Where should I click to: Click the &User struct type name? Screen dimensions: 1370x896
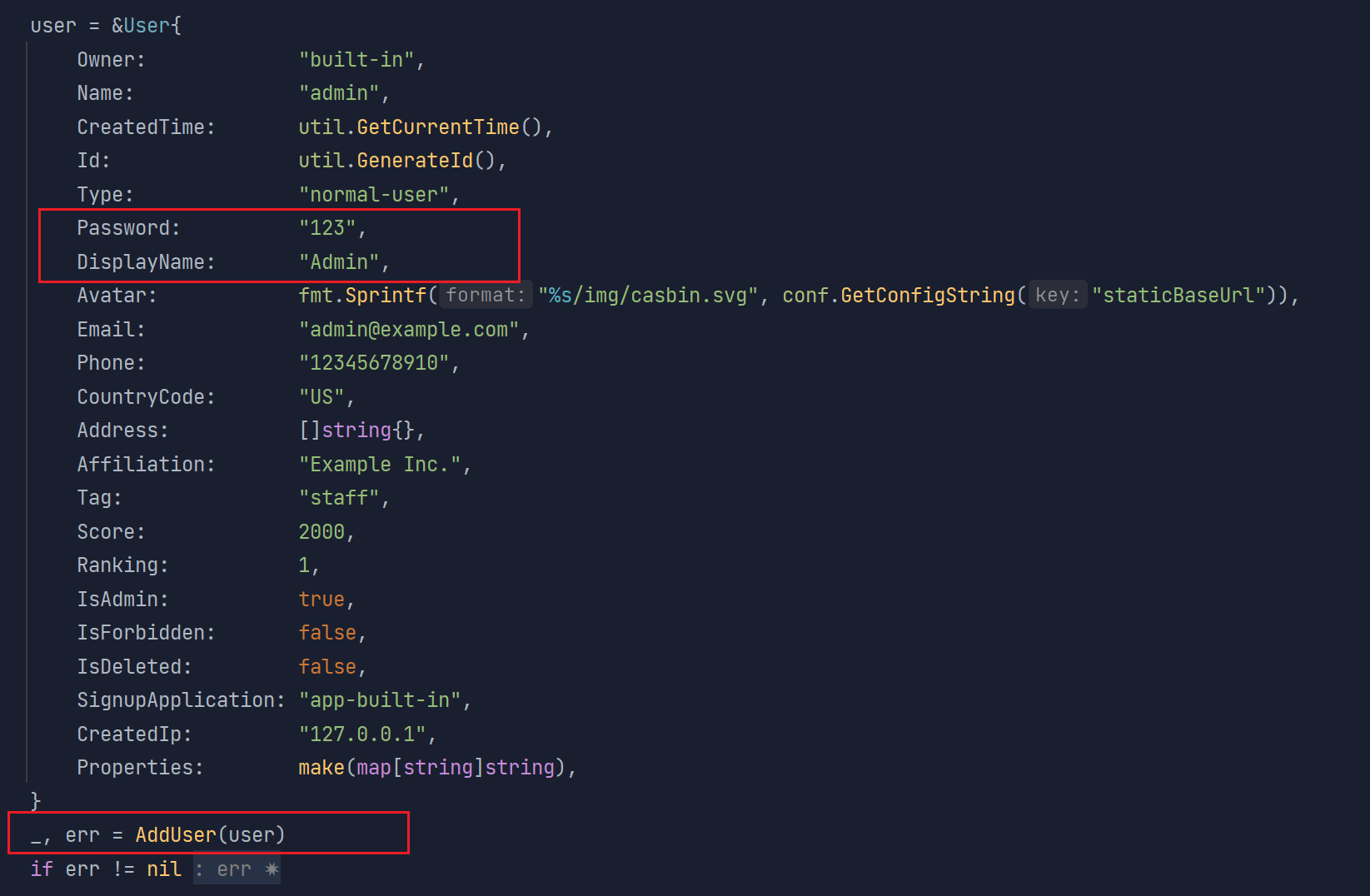tap(141, 25)
